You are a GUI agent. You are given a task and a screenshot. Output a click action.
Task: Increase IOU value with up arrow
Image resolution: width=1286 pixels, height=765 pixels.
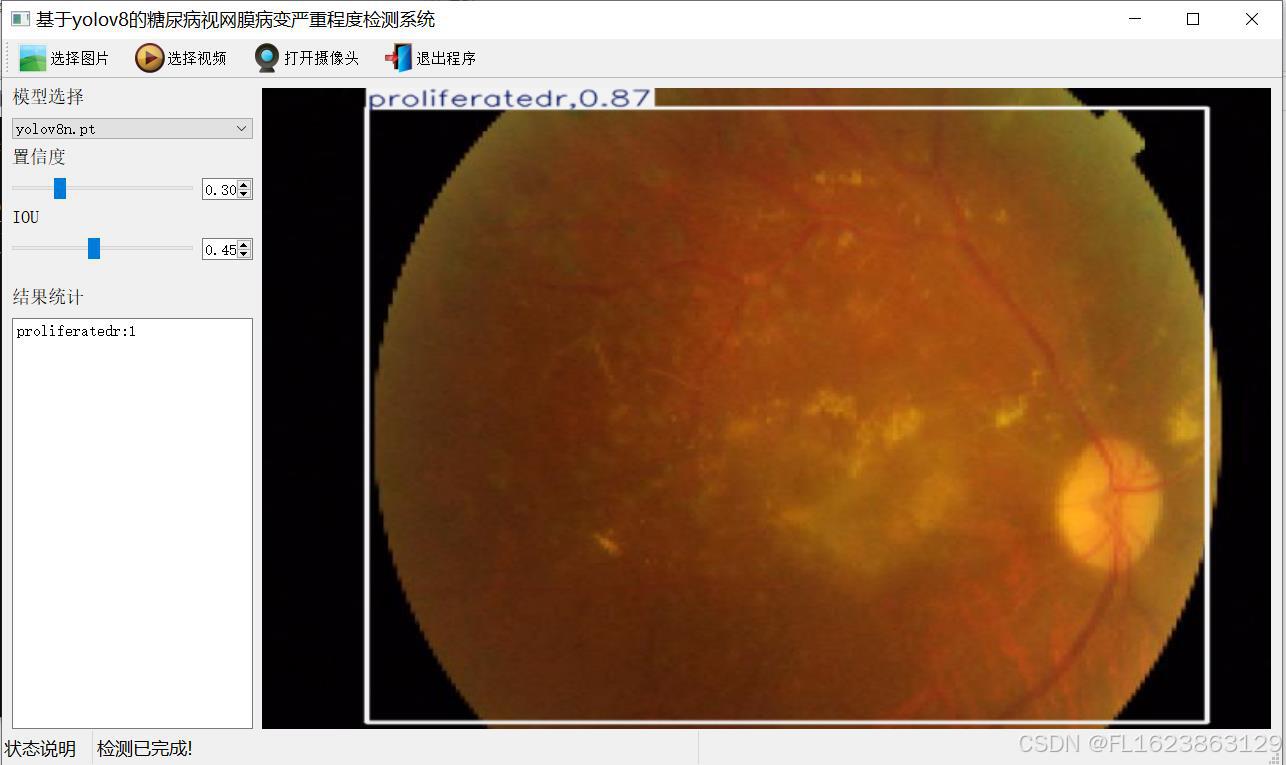[245, 245]
